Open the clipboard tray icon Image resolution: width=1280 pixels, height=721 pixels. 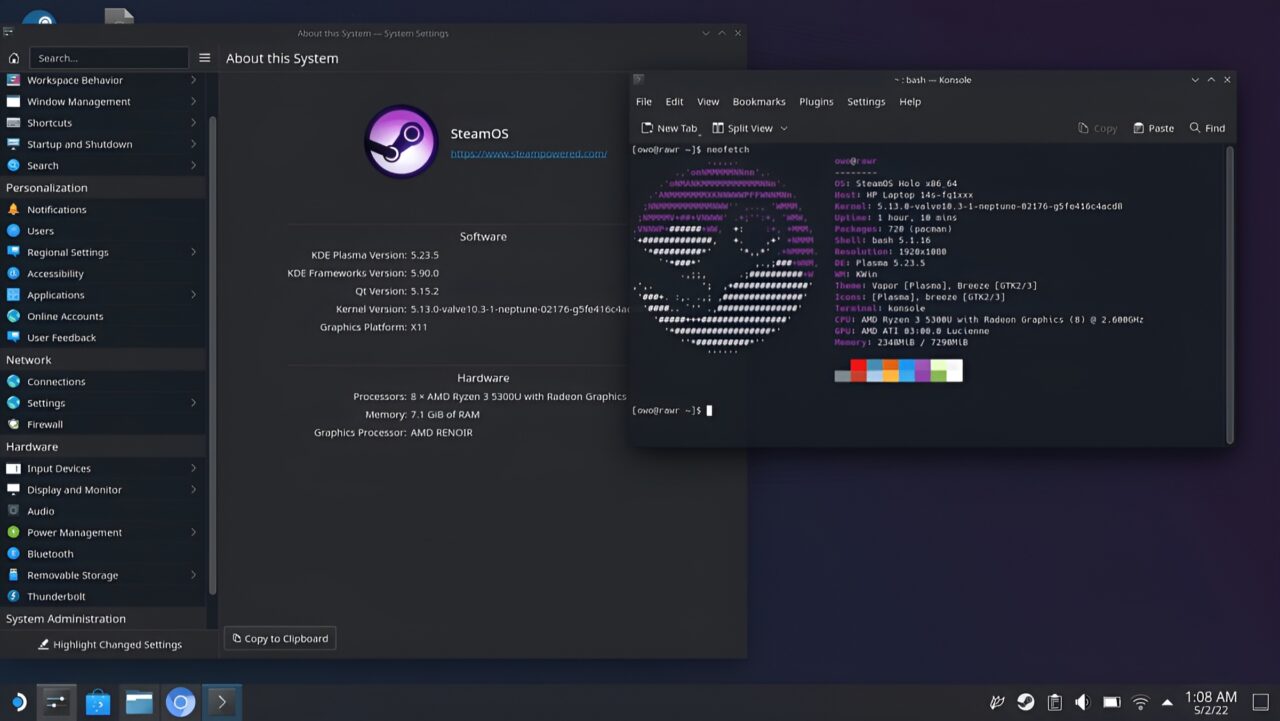1054,702
